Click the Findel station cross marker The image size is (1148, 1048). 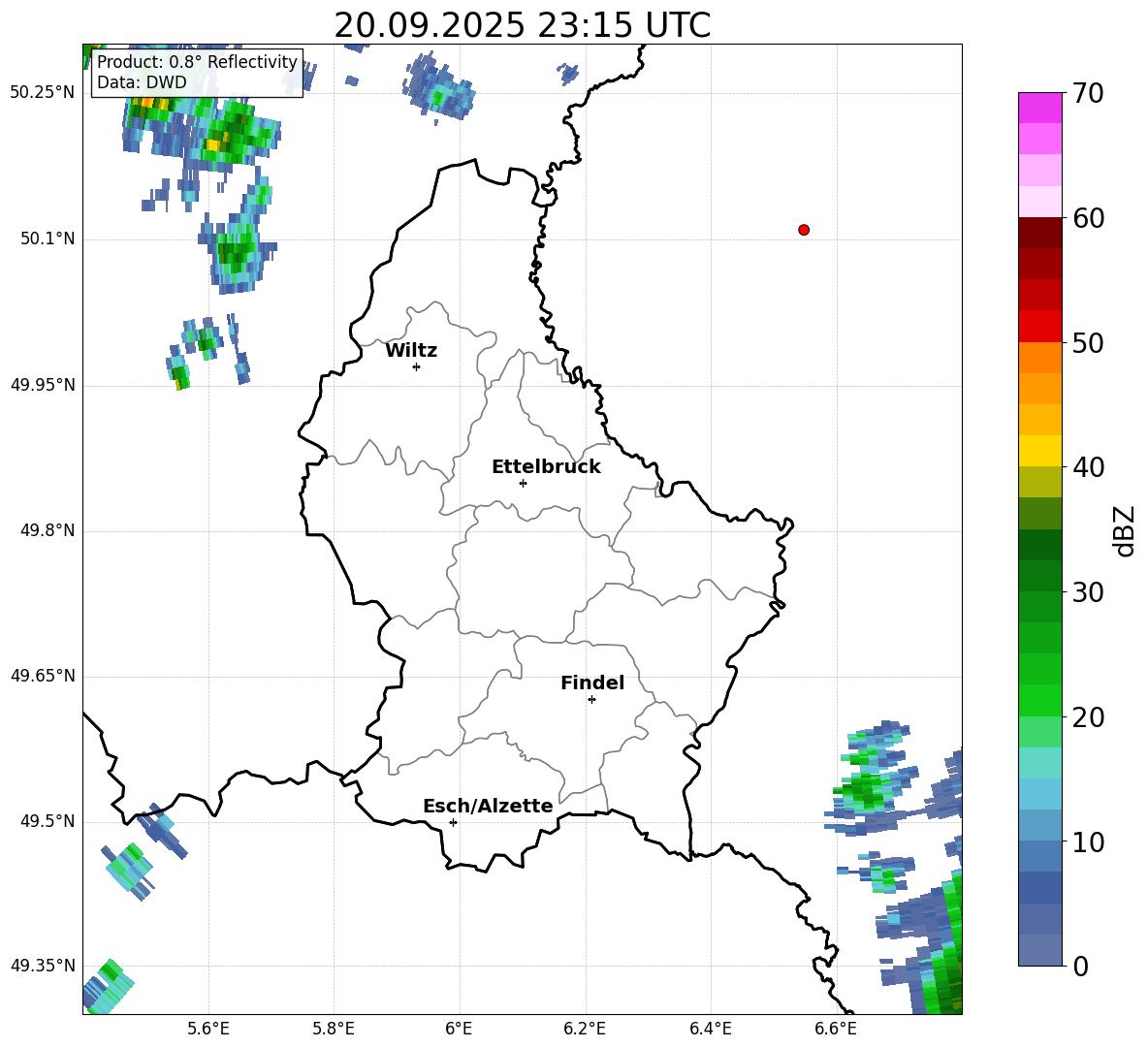click(x=591, y=700)
